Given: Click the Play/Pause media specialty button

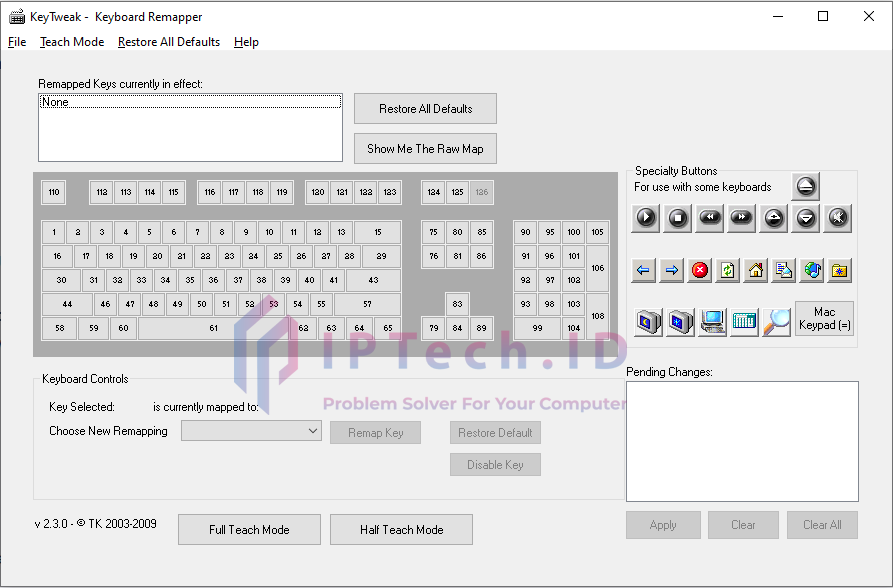Looking at the screenshot, I should (646, 218).
